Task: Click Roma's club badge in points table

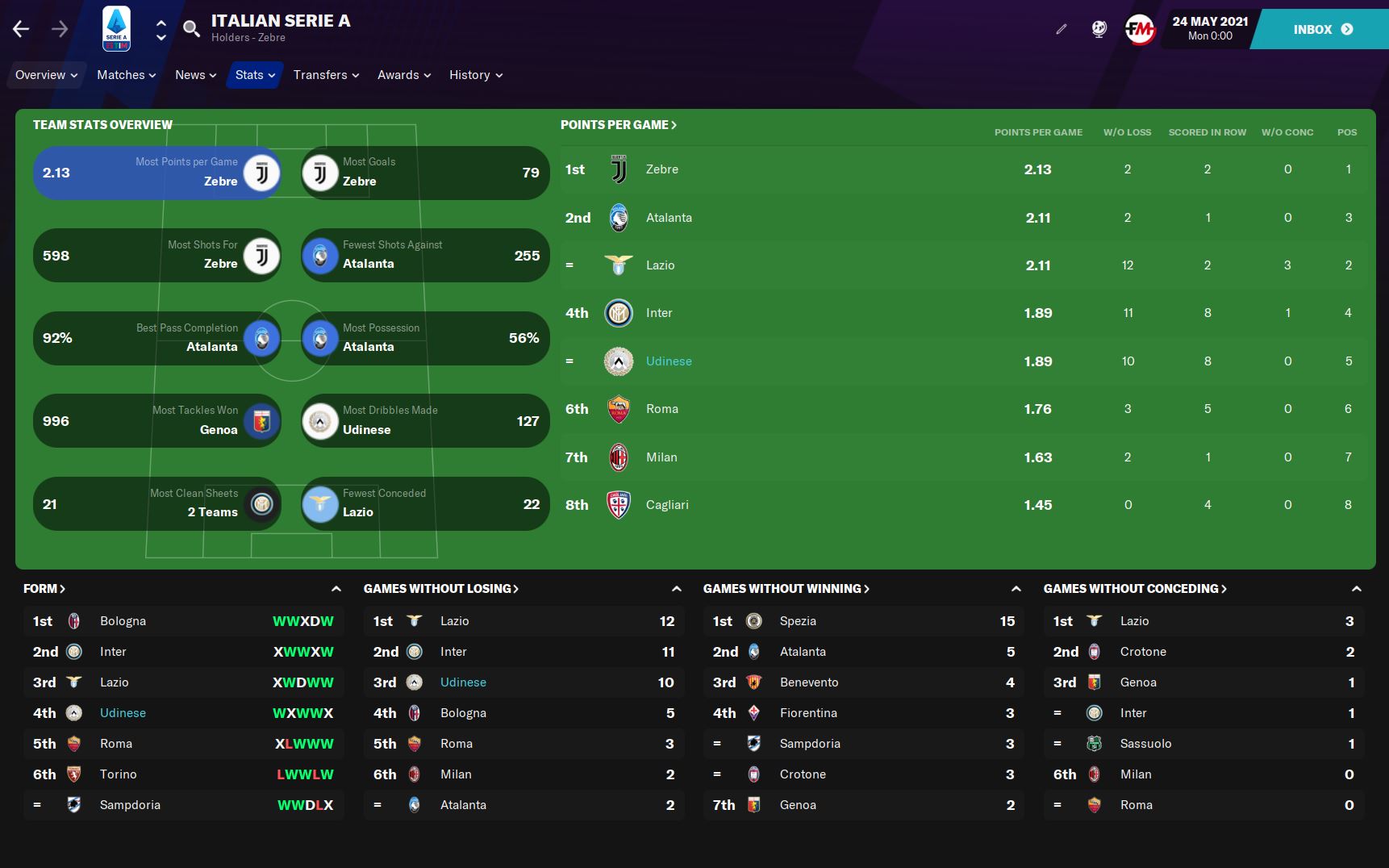Action: coord(619,409)
